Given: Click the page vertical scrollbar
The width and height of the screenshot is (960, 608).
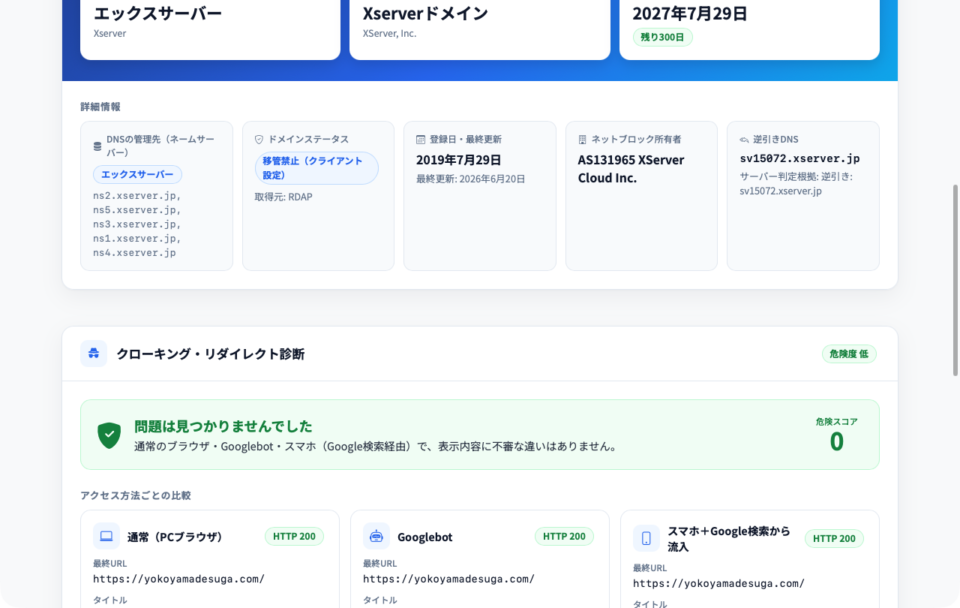Looking at the screenshot, I should click(954, 280).
